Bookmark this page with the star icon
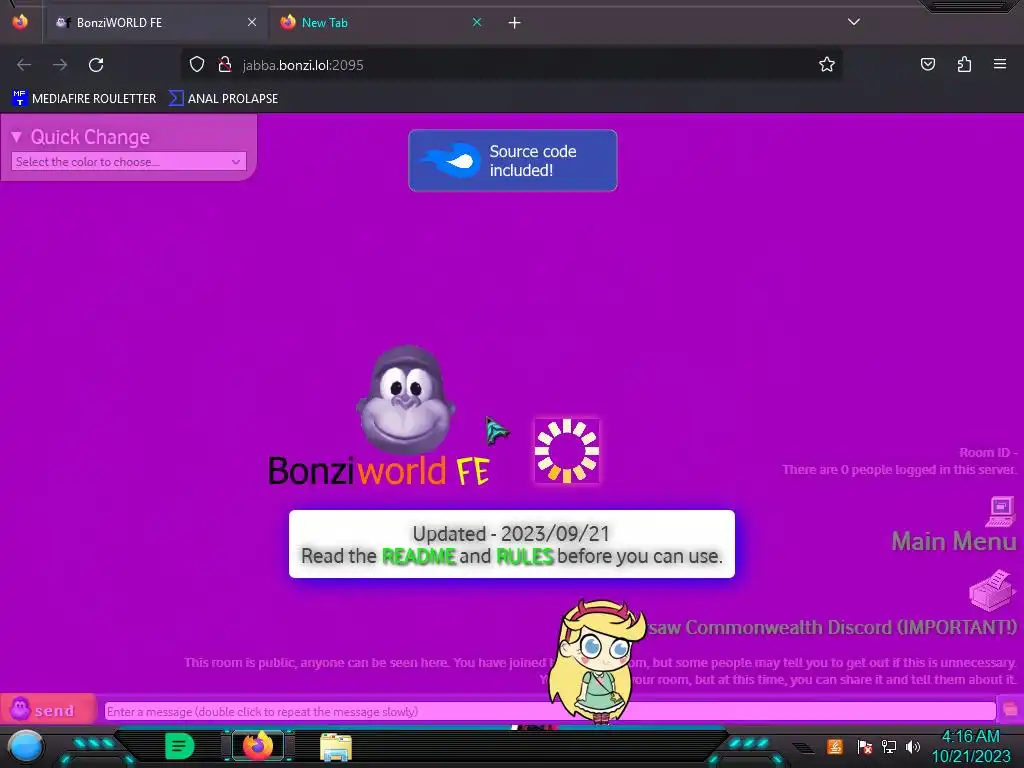 tap(827, 64)
